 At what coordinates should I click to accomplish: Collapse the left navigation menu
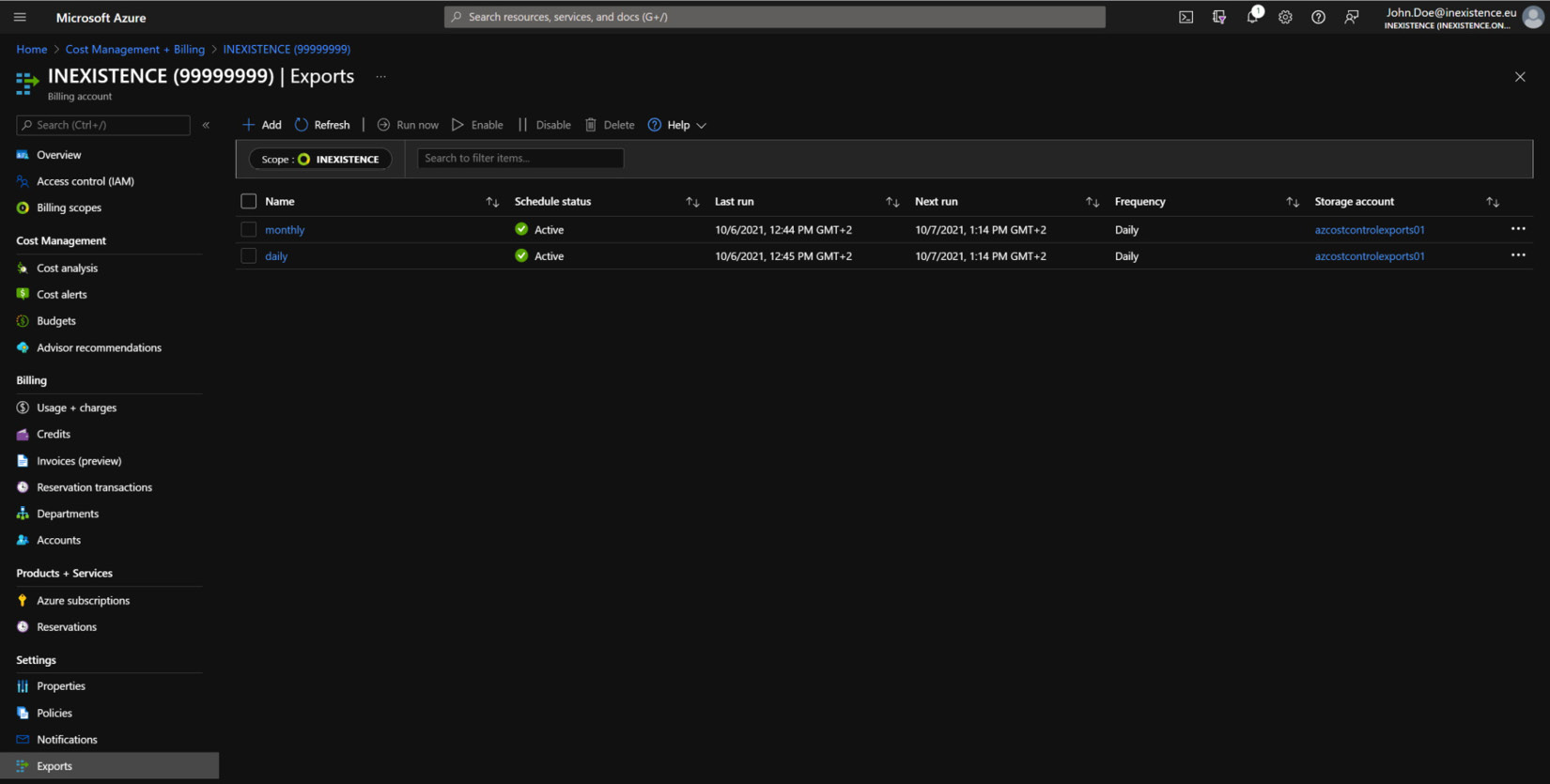coord(206,125)
